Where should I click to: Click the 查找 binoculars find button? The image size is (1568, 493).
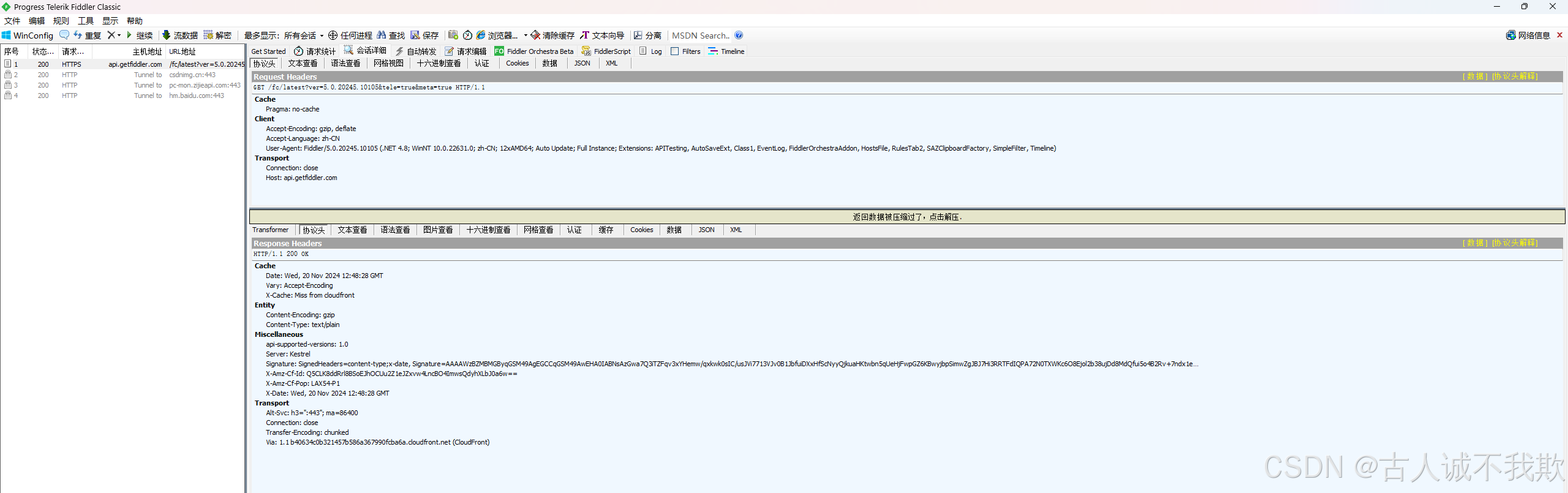(391, 36)
